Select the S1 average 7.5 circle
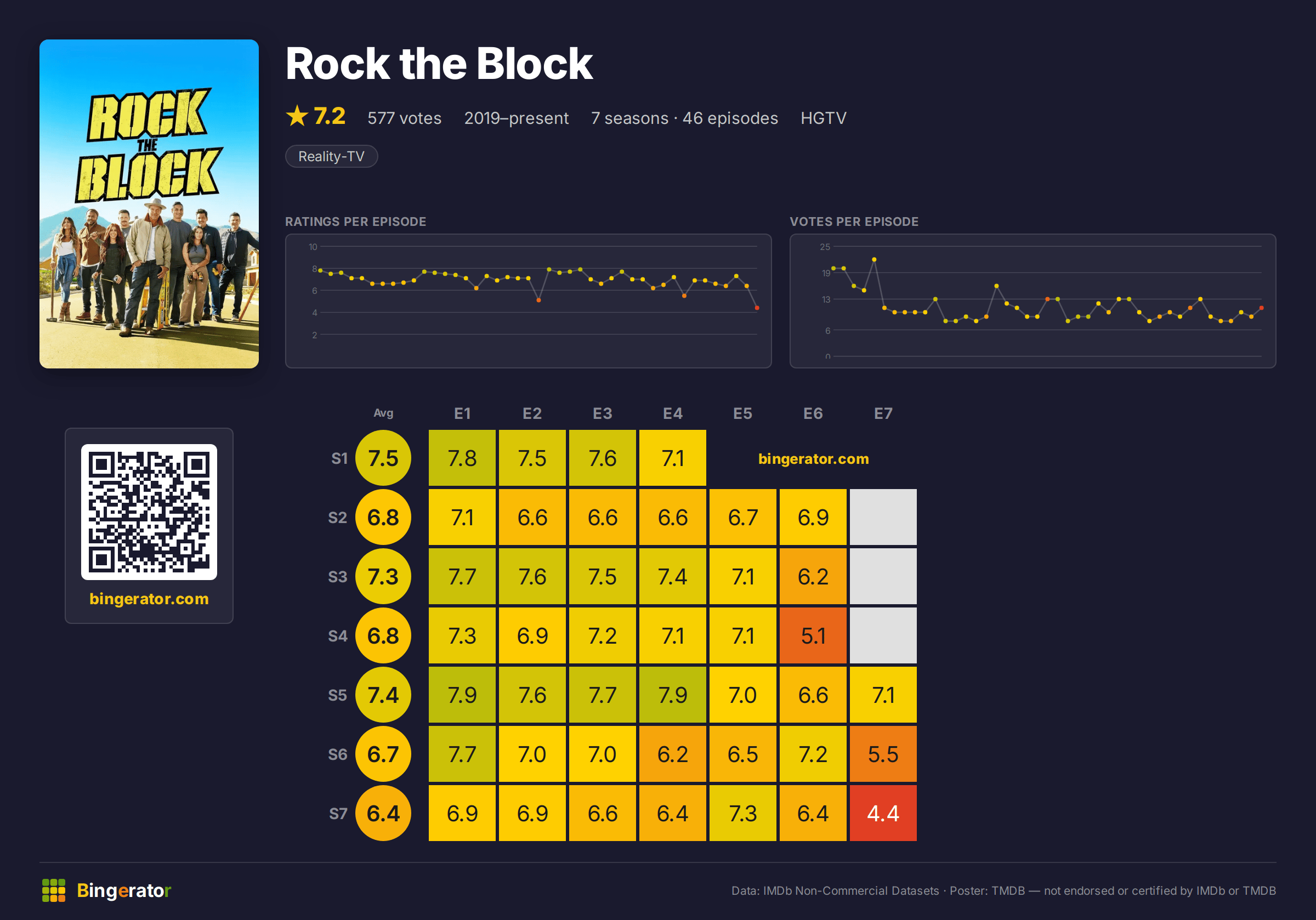Image resolution: width=1316 pixels, height=920 pixels. tap(383, 458)
